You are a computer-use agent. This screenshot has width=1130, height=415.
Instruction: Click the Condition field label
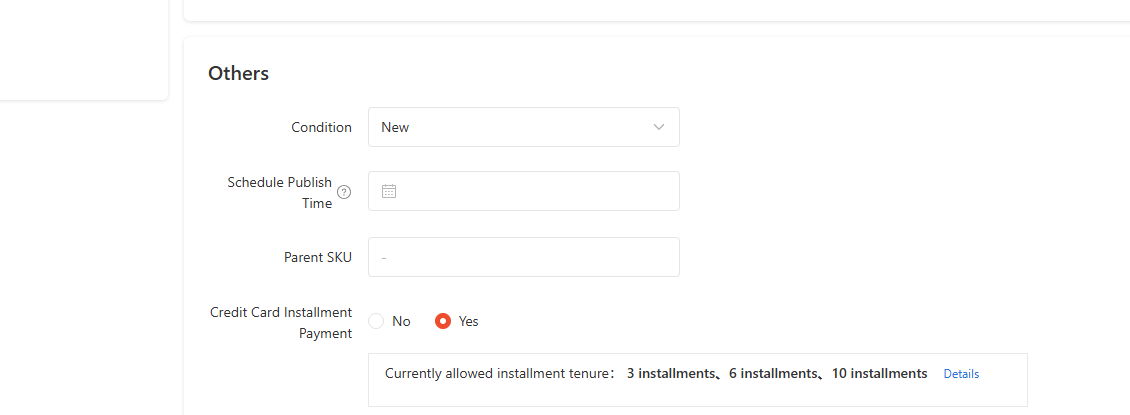[x=321, y=128]
